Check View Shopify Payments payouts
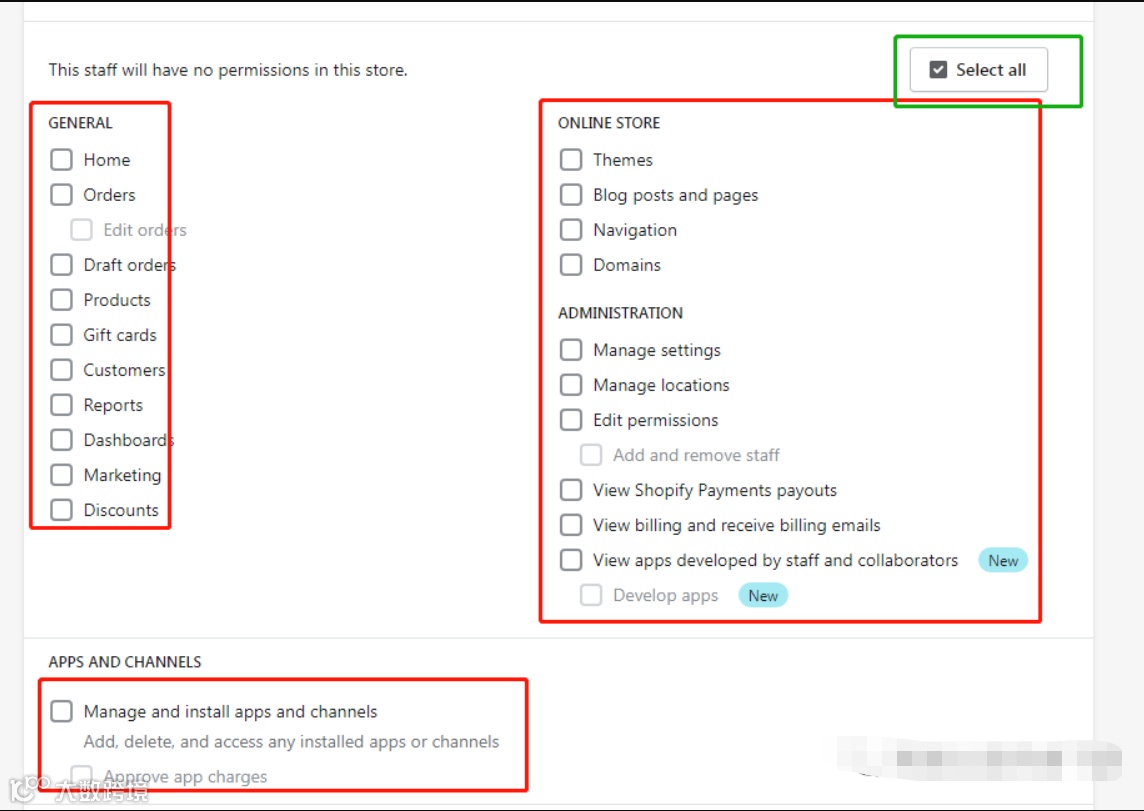 click(571, 490)
